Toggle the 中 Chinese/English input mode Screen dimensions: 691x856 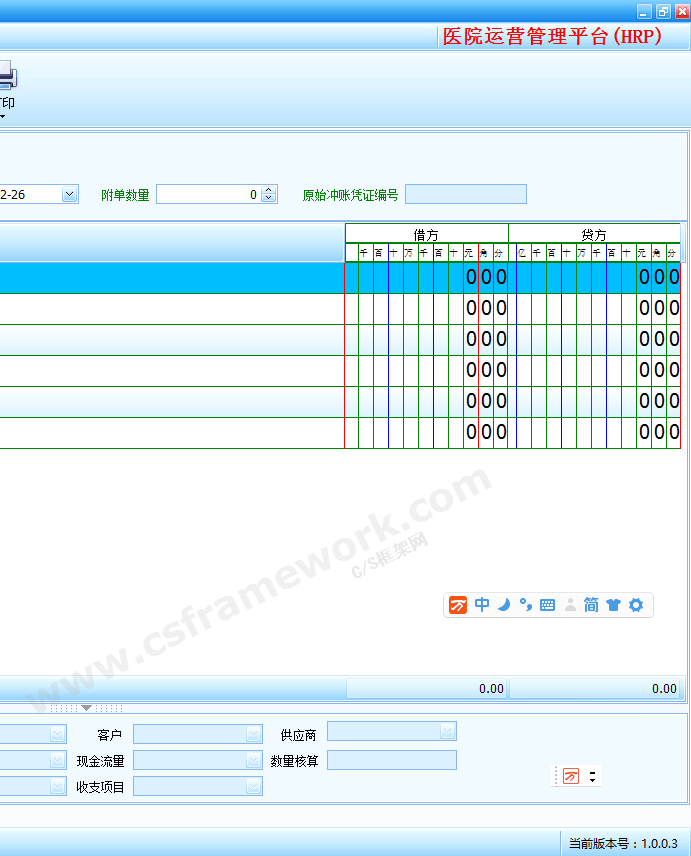coord(482,605)
